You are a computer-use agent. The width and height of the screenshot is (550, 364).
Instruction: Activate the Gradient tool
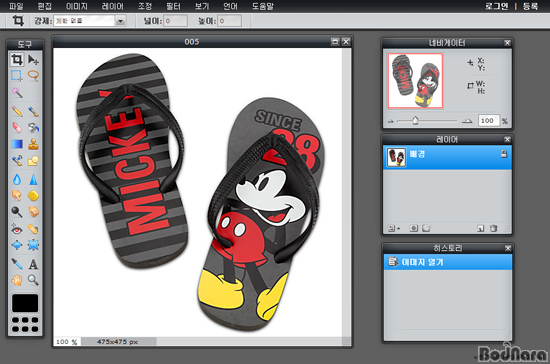[x=17, y=144]
